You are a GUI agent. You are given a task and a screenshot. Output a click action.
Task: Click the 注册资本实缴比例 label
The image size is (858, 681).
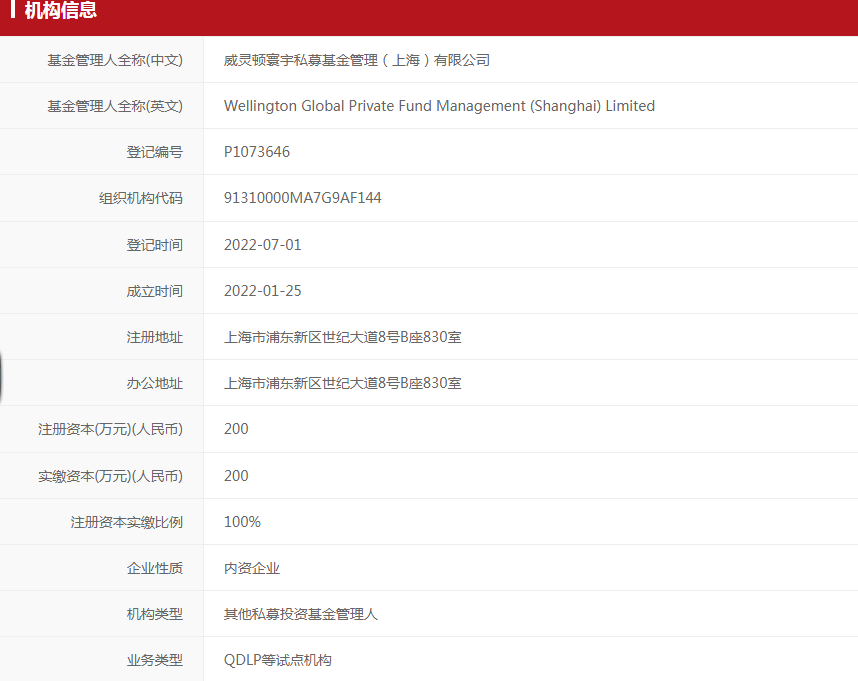pyautogui.click(x=126, y=522)
